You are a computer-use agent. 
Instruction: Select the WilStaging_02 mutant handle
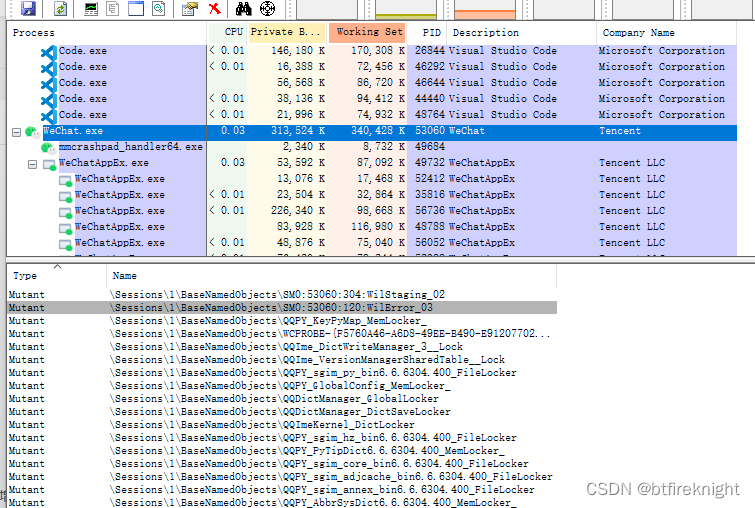coord(282,295)
